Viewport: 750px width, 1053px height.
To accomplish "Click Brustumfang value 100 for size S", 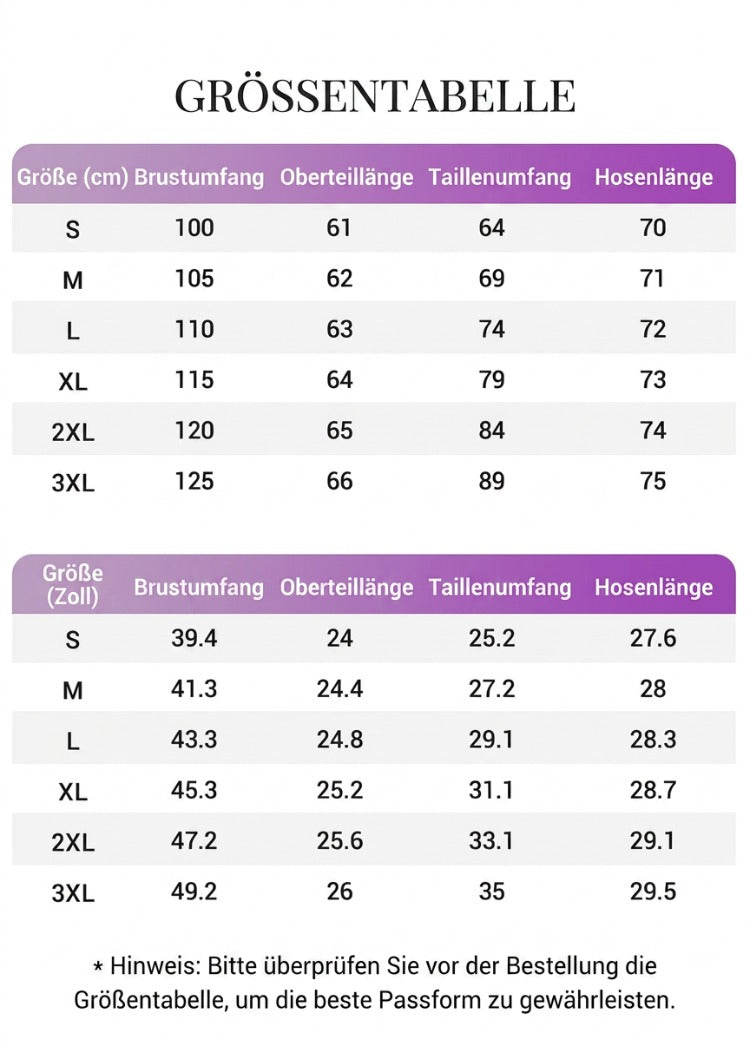I will click(x=194, y=228).
